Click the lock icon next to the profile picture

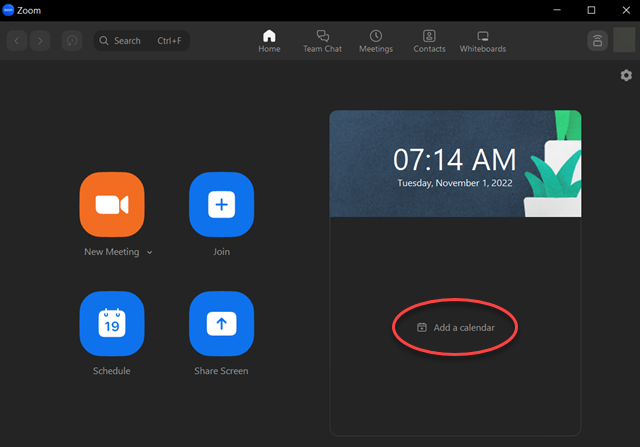pyautogui.click(x=597, y=41)
